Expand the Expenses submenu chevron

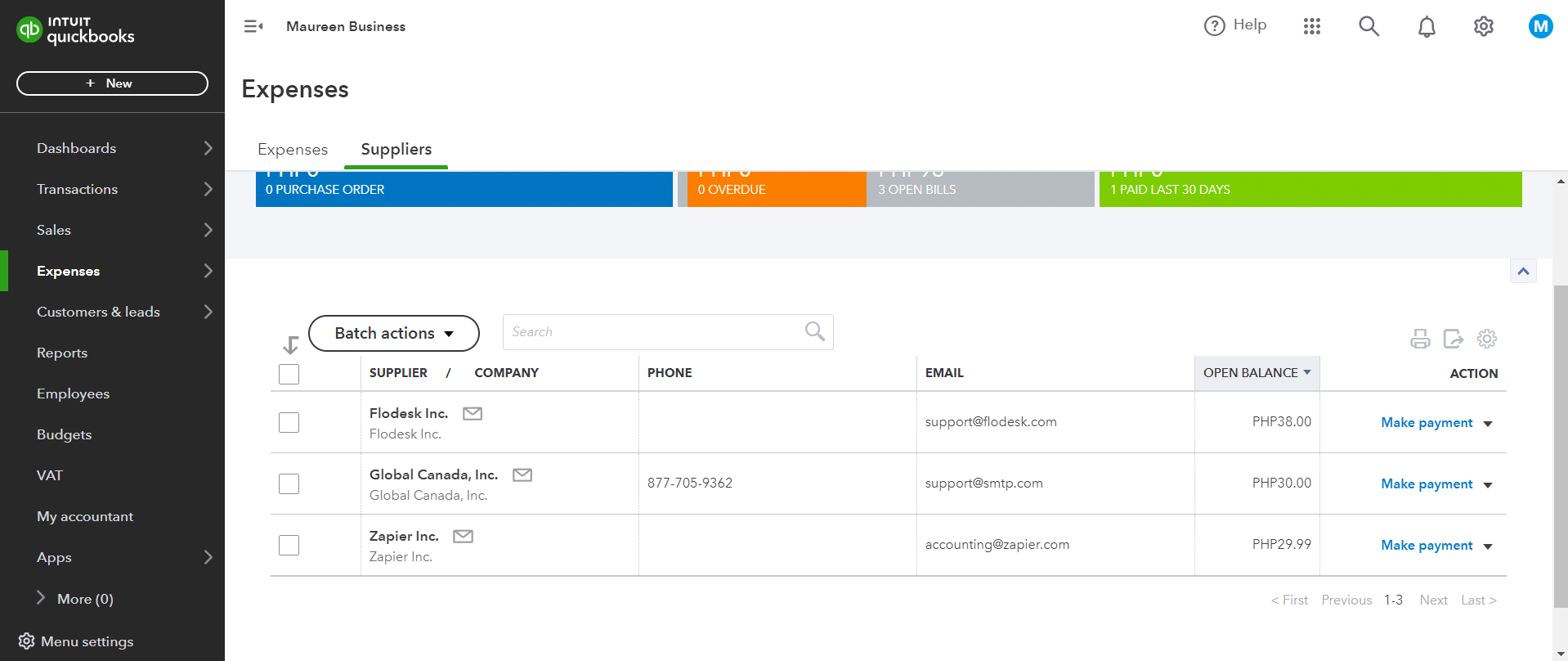[x=208, y=271]
